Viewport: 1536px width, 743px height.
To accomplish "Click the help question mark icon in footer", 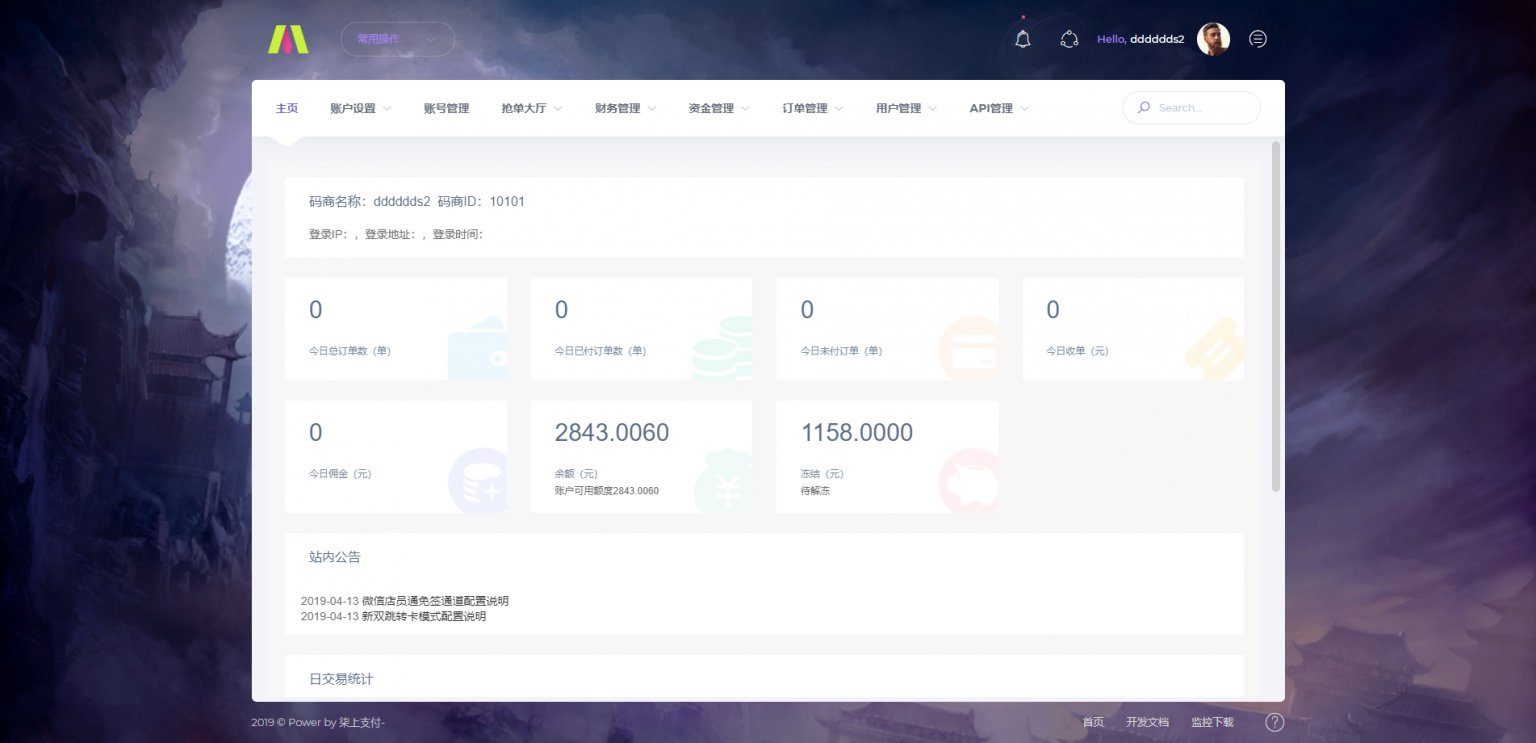I will [1274, 721].
